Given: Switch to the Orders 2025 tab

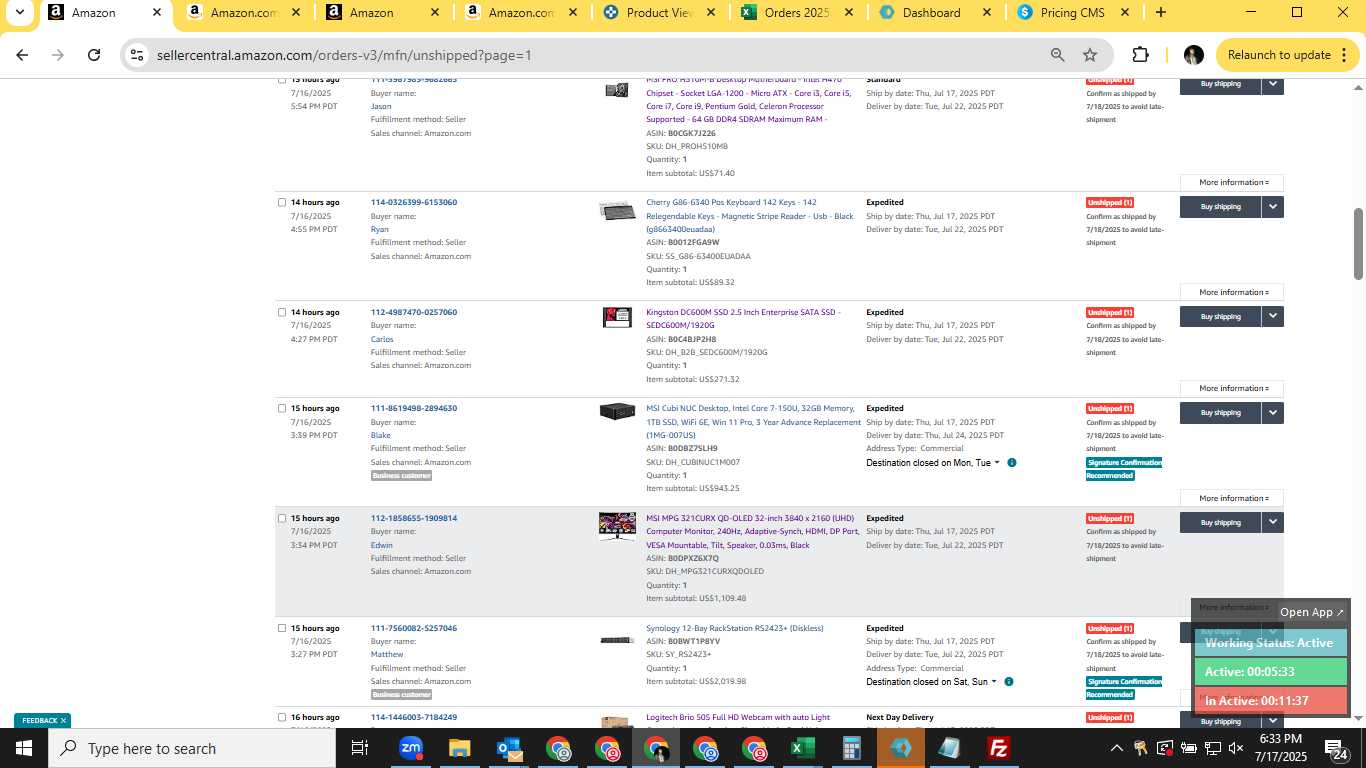Looking at the screenshot, I should (x=795, y=13).
